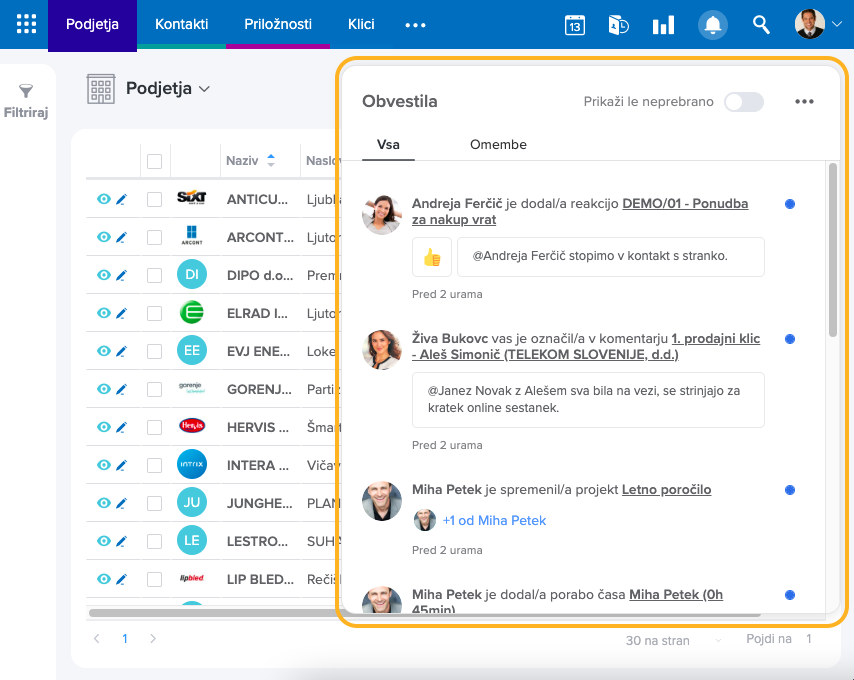Open the user profile avatar dropdown
854x680 pixels.
(x=818, y=25)
